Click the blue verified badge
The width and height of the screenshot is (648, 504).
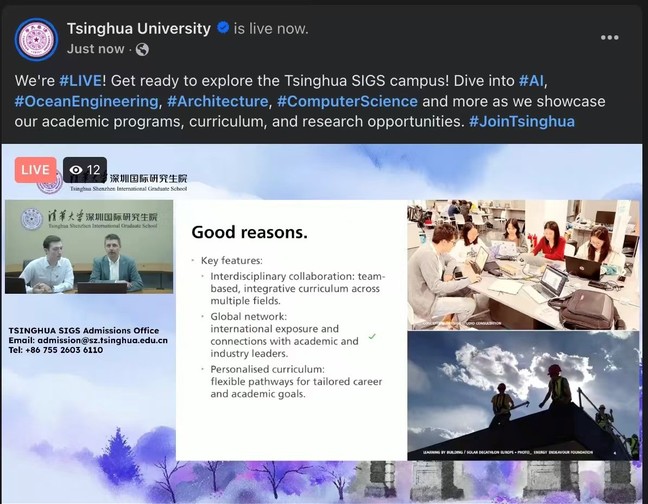[223, 28]
